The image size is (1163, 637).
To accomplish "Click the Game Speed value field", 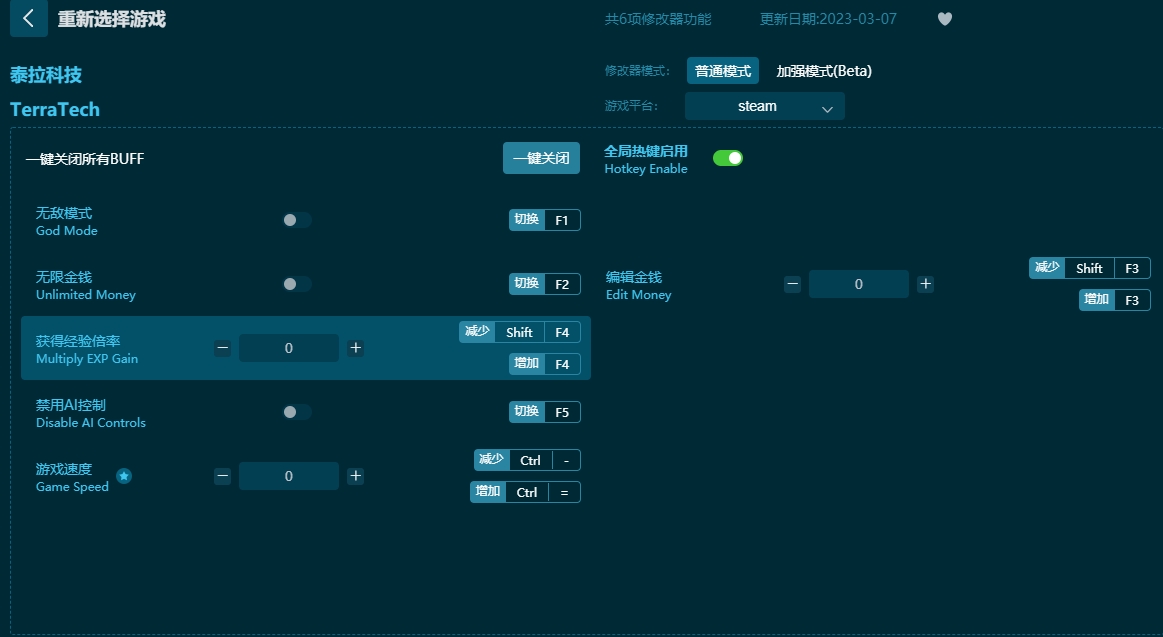I will (x=288, y=476).
